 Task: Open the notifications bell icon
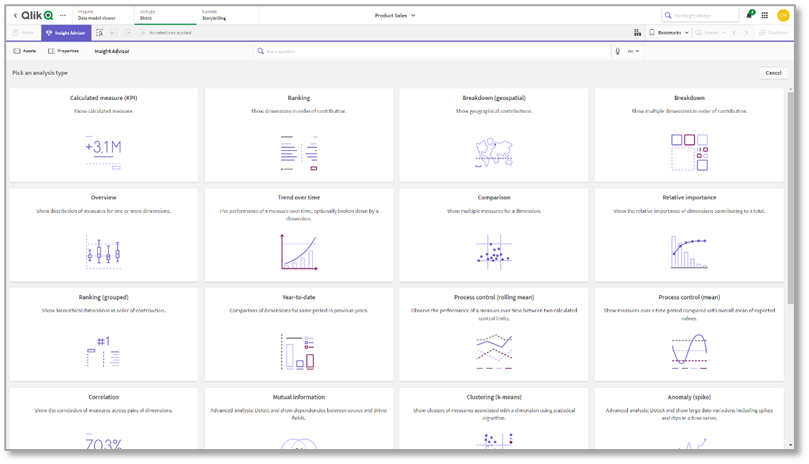click(x=750, y=15)
